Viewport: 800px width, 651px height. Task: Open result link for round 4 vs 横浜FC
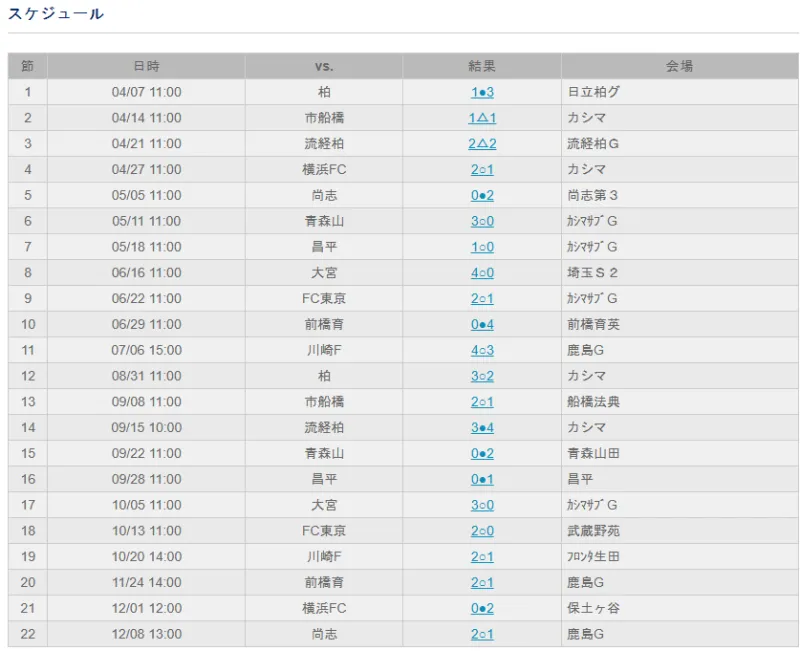[x=482, y=169]
